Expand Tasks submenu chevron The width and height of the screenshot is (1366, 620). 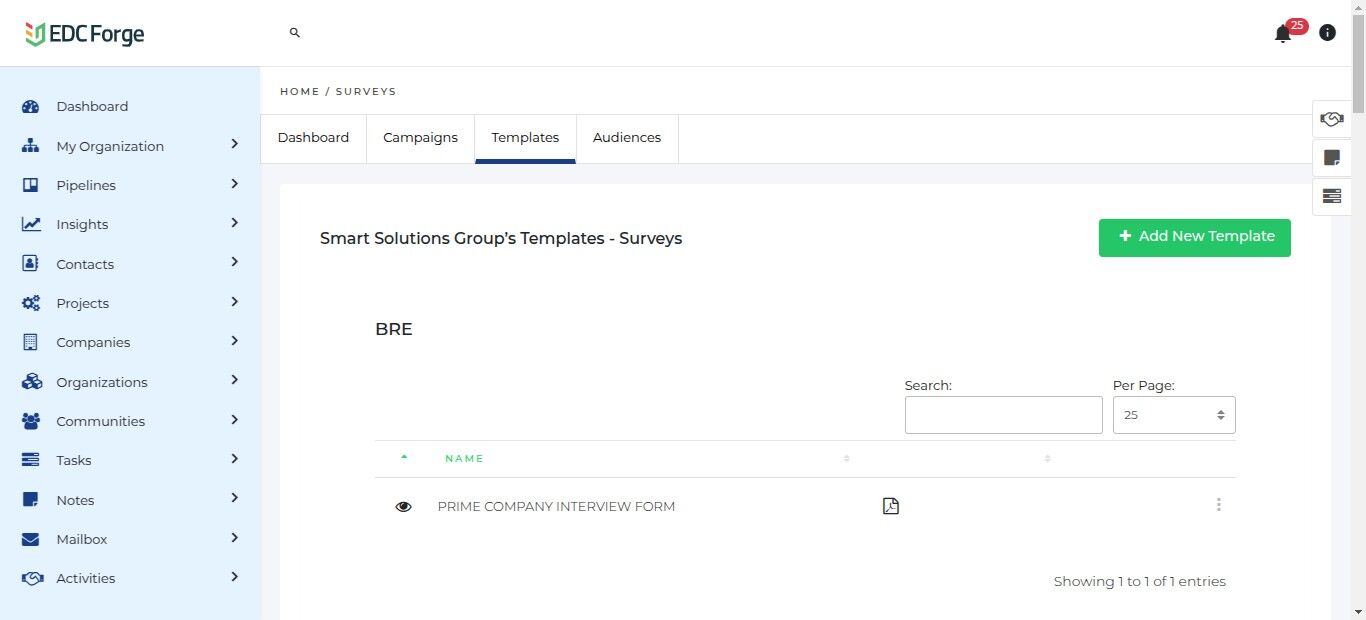(234, 459)
